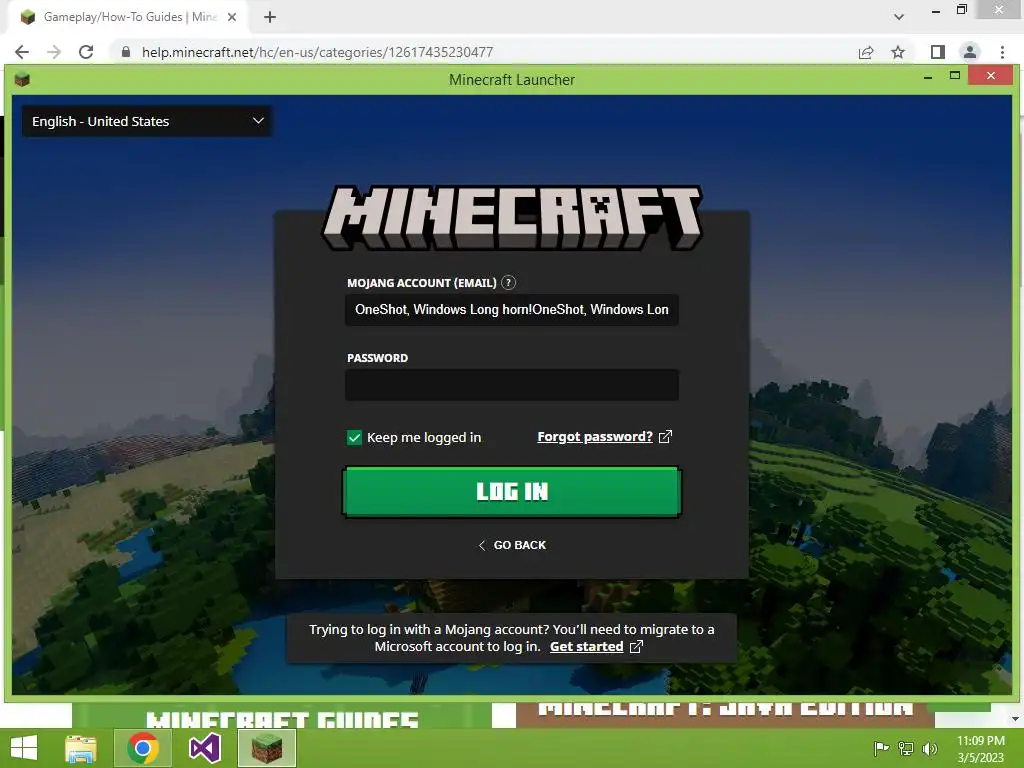Click the help question mark beside Mojang Account

tap(508, 283)
